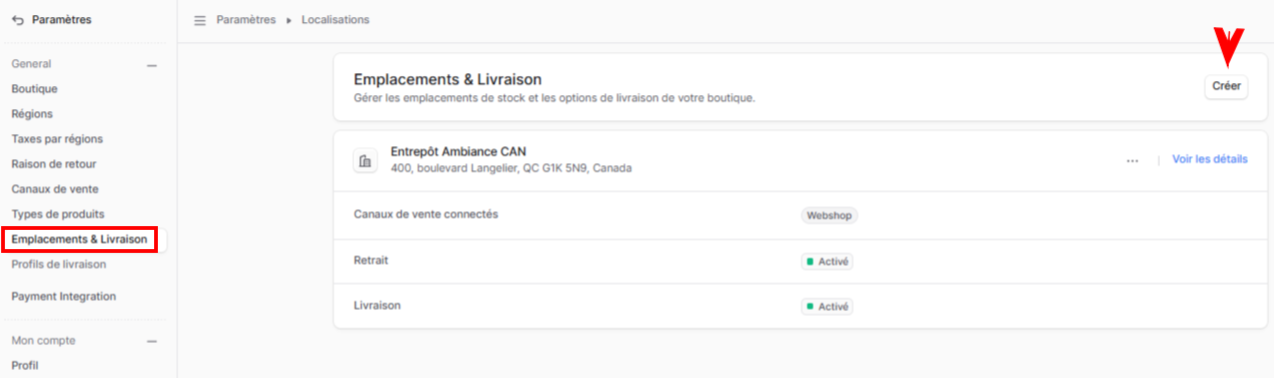The height and width of the screenshot is (378, 1274).
Task: Select Canaux de vente menu item
Action: click(55, 189)
